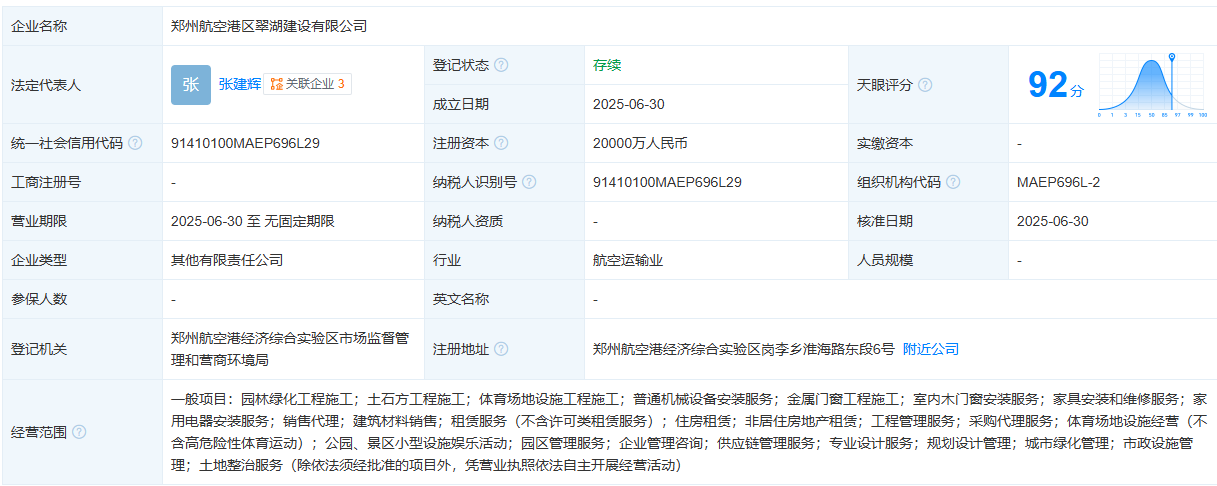Open legal representative 张建辉's profile link
Screen dimensions: 1217x486
click(x=240, y=85)
